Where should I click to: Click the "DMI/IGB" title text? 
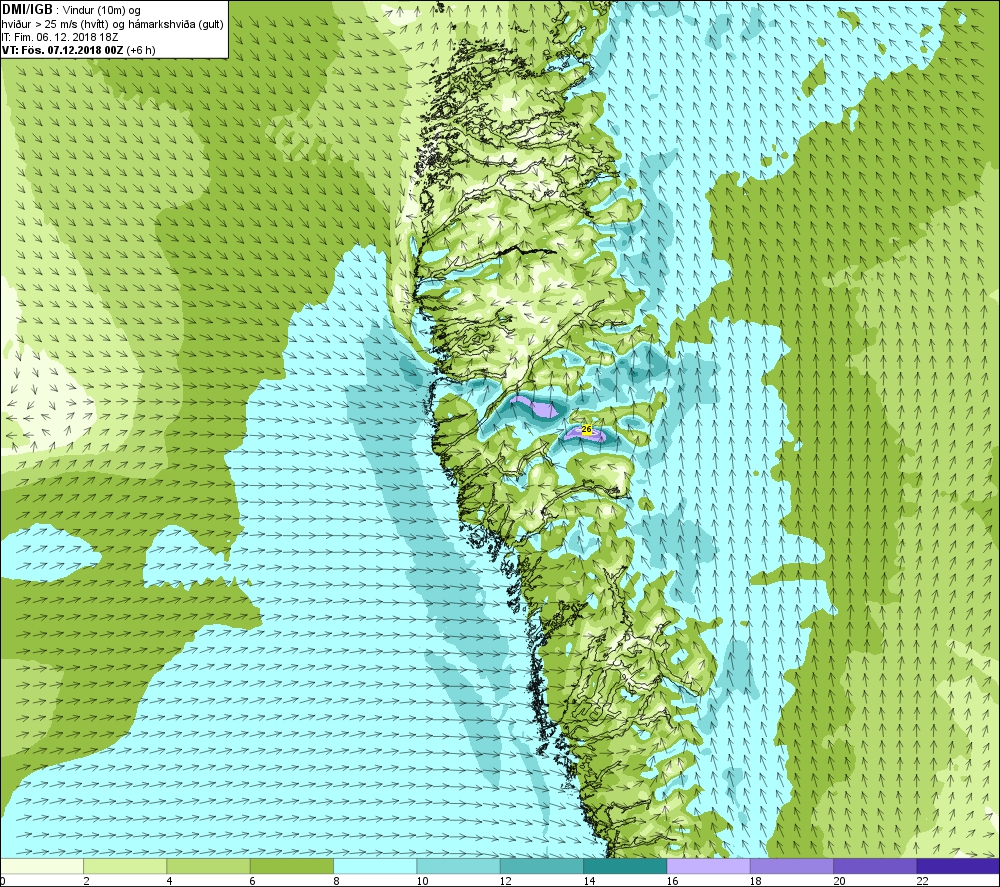tap(27, 10)
